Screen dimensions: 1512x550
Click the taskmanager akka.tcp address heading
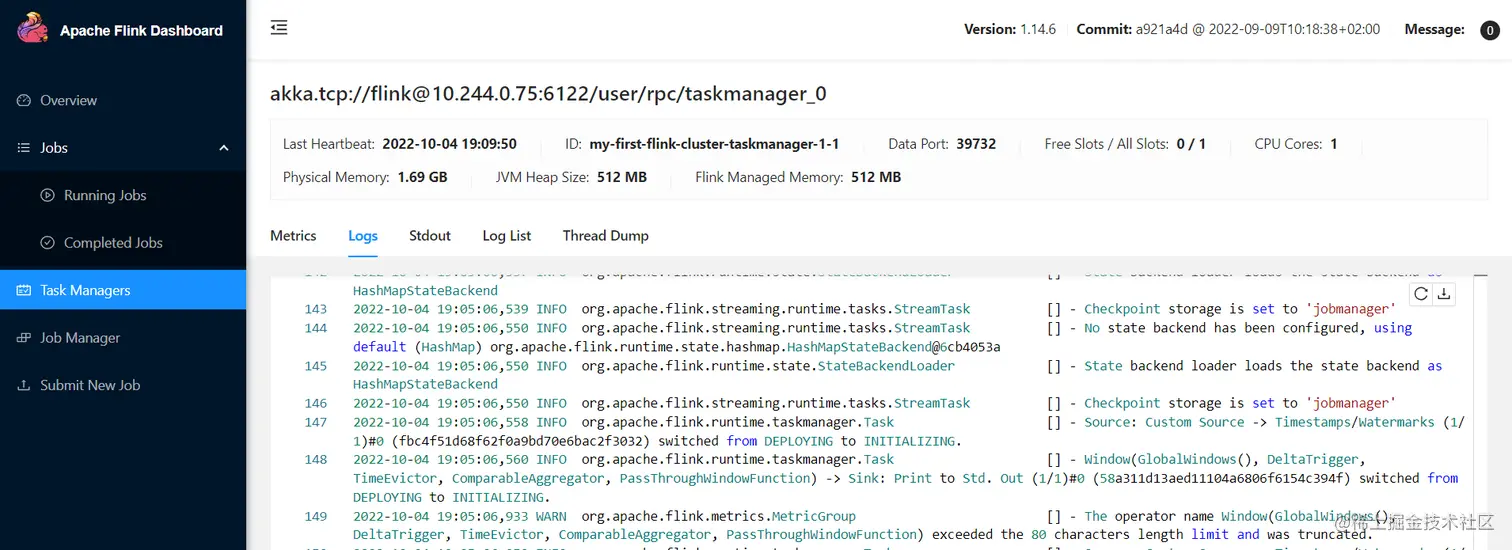[x=548, y=94]
